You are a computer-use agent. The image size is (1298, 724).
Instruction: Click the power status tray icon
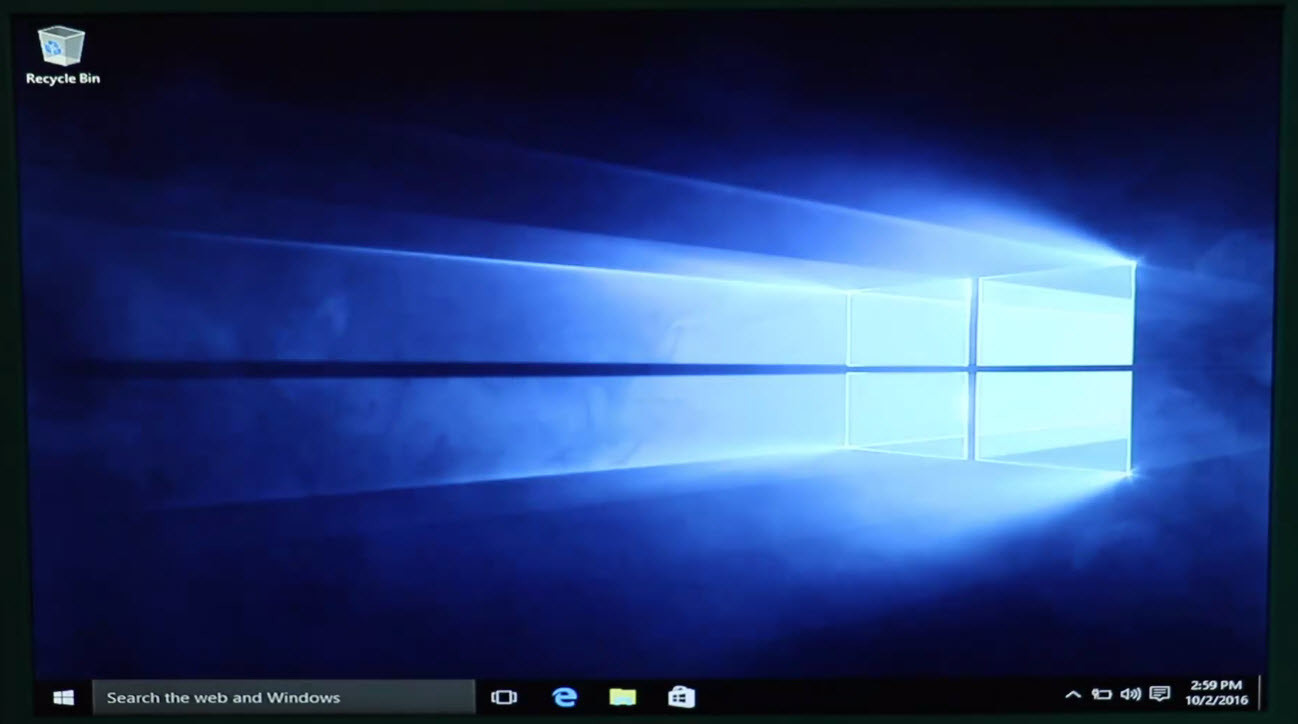(x=1102, y=694)
